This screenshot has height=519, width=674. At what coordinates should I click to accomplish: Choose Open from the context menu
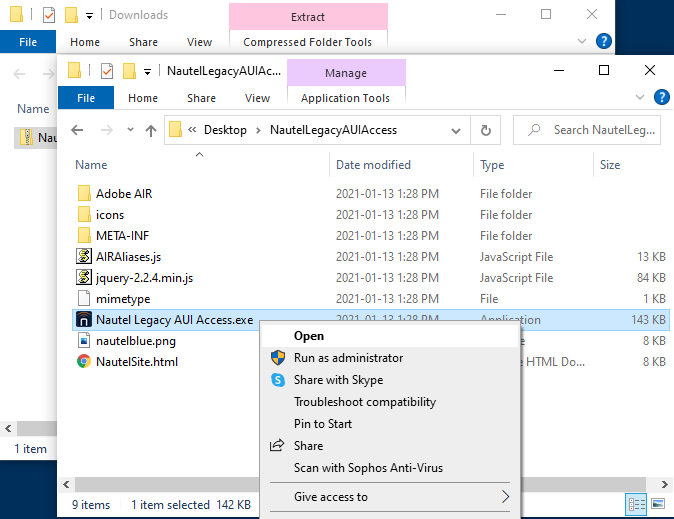point(390,336)
